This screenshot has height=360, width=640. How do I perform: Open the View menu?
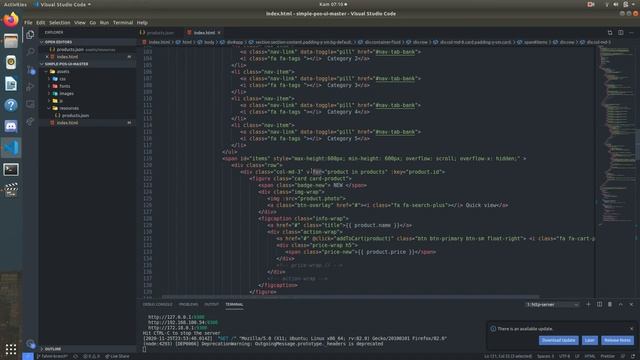[80, 22]
